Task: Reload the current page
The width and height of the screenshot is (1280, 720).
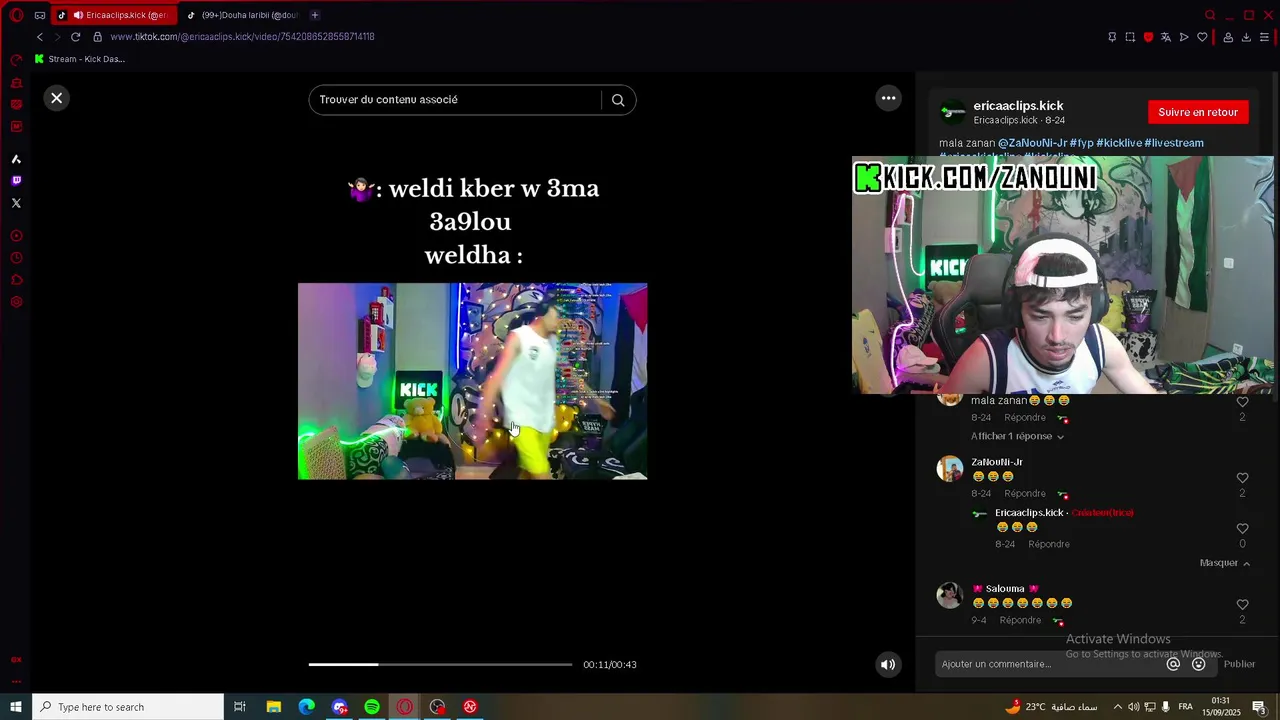Action: click(75, 37)
